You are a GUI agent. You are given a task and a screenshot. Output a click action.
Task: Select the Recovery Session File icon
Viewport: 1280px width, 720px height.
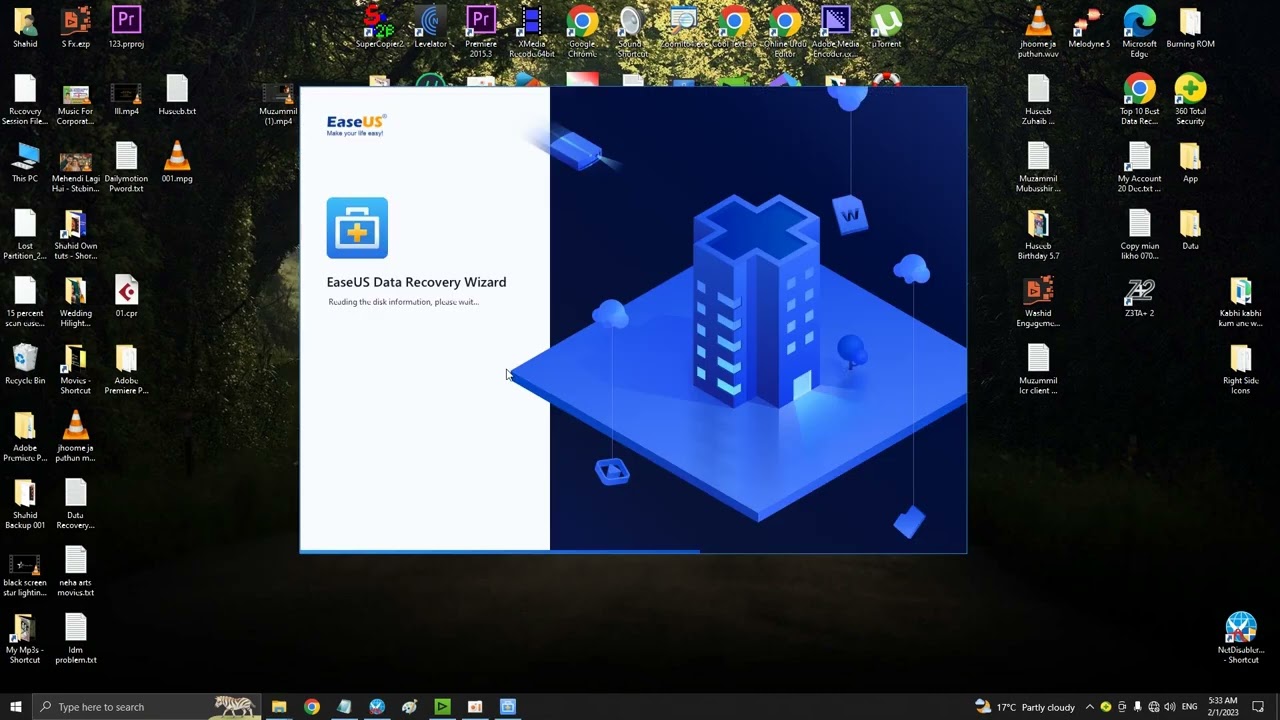(x=25, y=100)
